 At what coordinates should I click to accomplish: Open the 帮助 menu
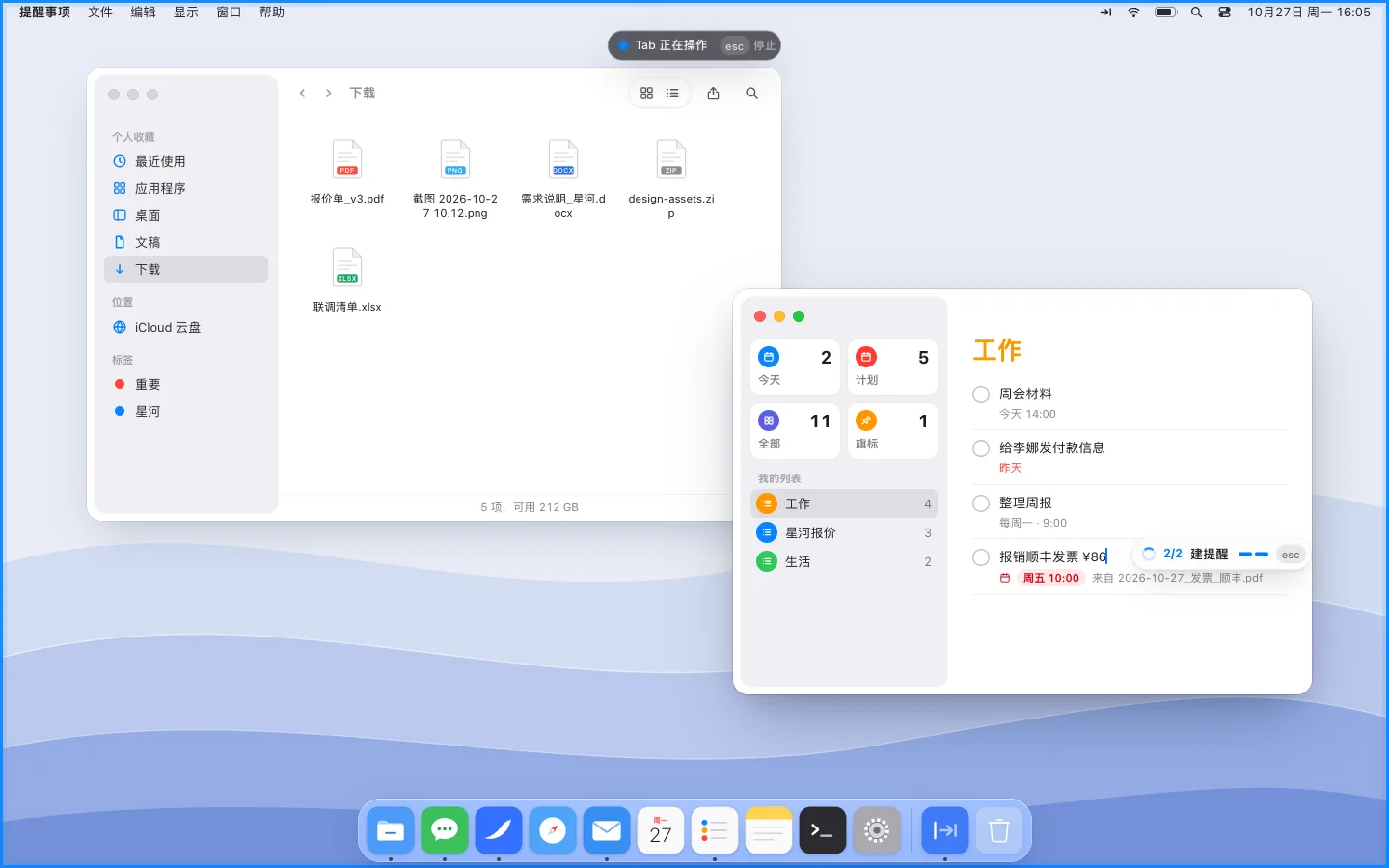point(272,13)
